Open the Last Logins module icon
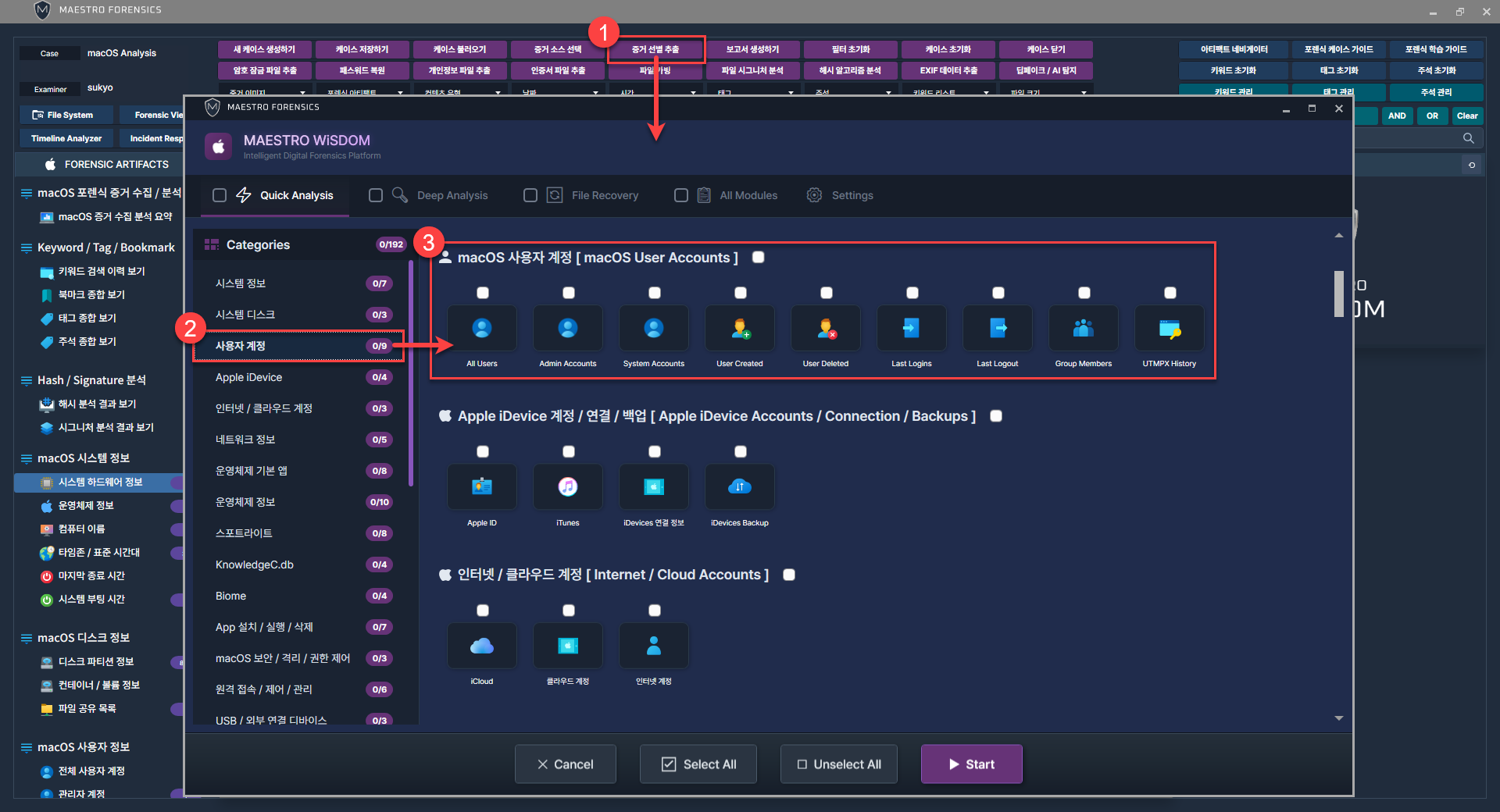The image size is (1500, 812). (912, 329)
